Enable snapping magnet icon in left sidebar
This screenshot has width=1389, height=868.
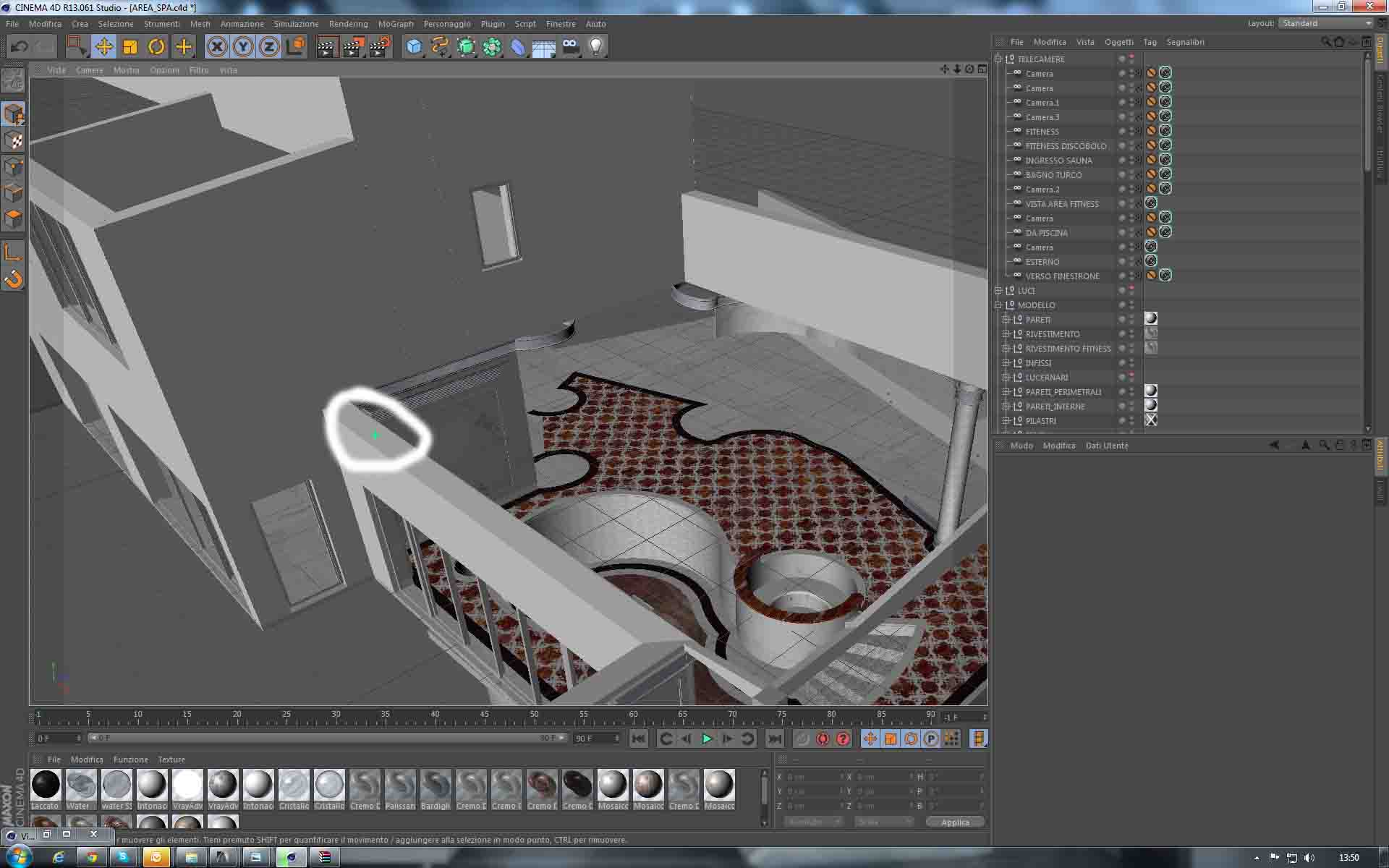coord(14,278)
